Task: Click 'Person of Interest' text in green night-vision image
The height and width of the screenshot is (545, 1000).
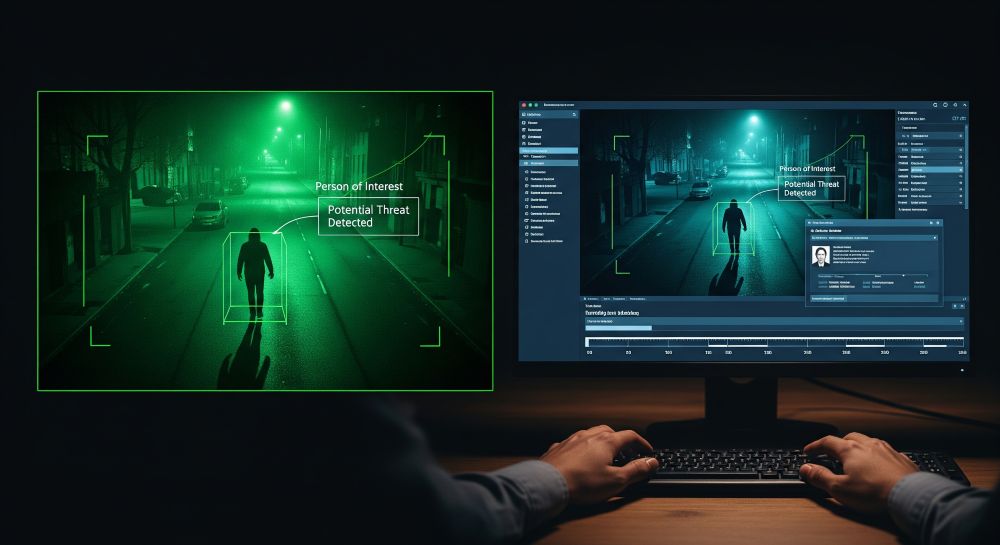Action: [359, 186]
